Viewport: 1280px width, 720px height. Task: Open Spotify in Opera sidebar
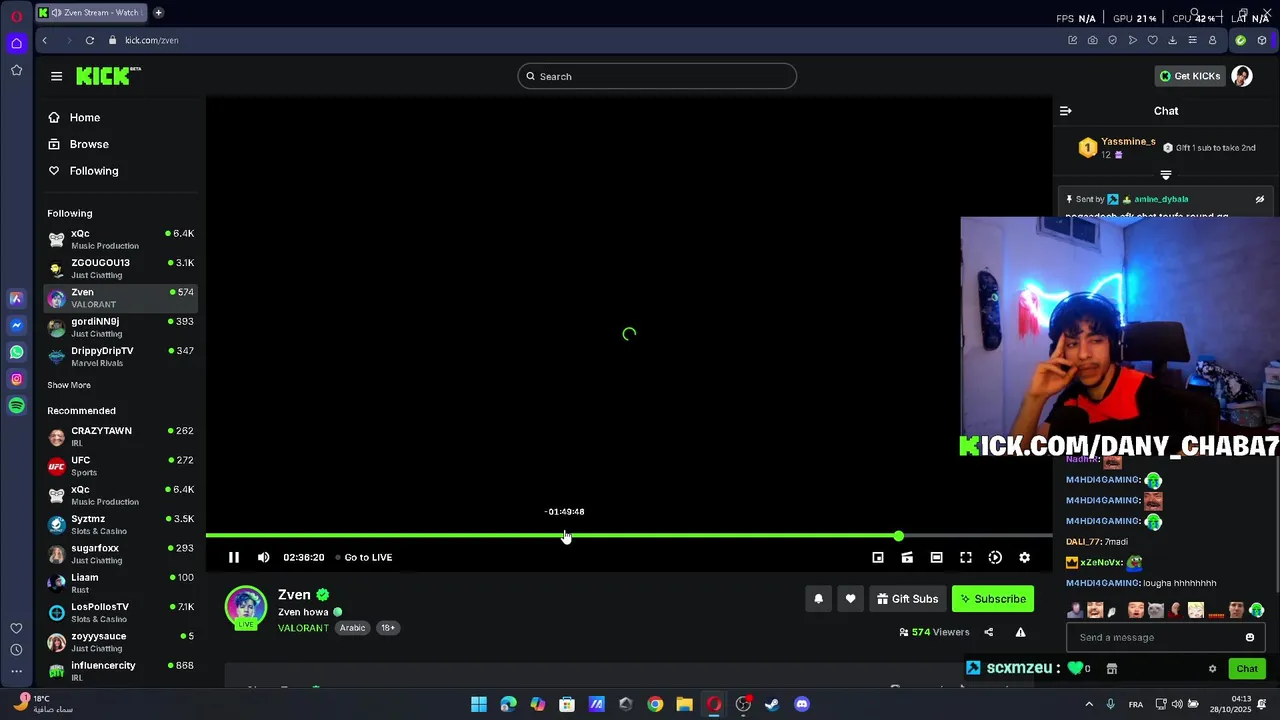[x=16, y=405]
